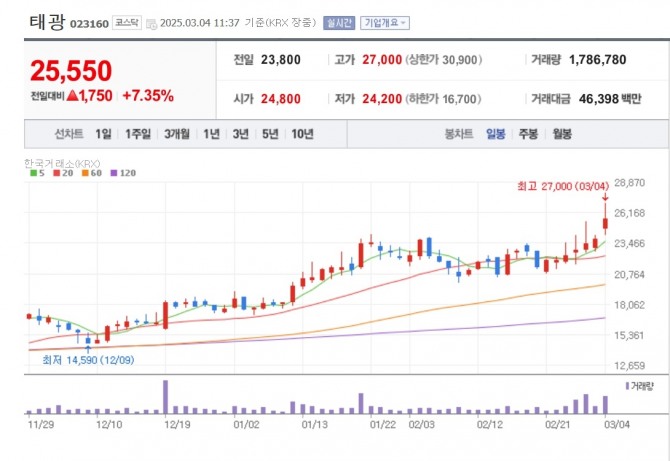The image size is (670, 461).
Task: Click the current price 25,550
Action: click(71, 70)
